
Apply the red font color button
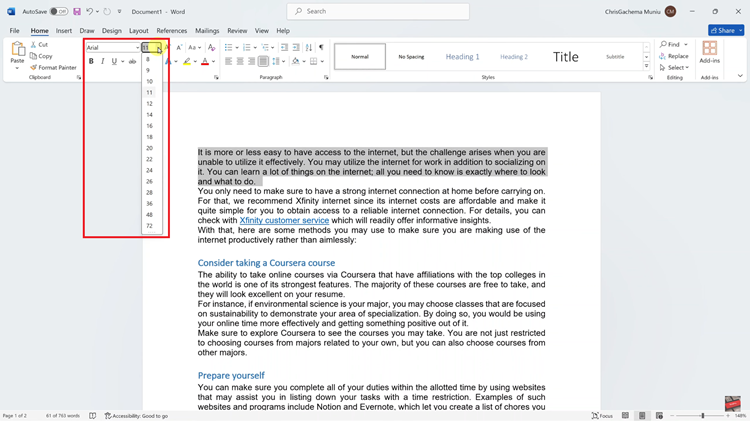(x=205, y=61)
